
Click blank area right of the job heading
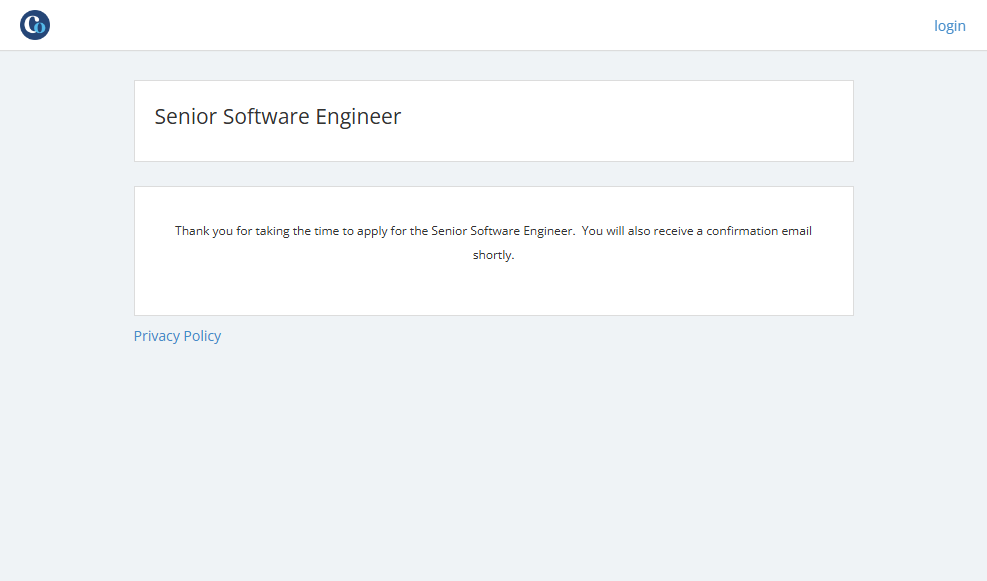[x=650, y=120]
